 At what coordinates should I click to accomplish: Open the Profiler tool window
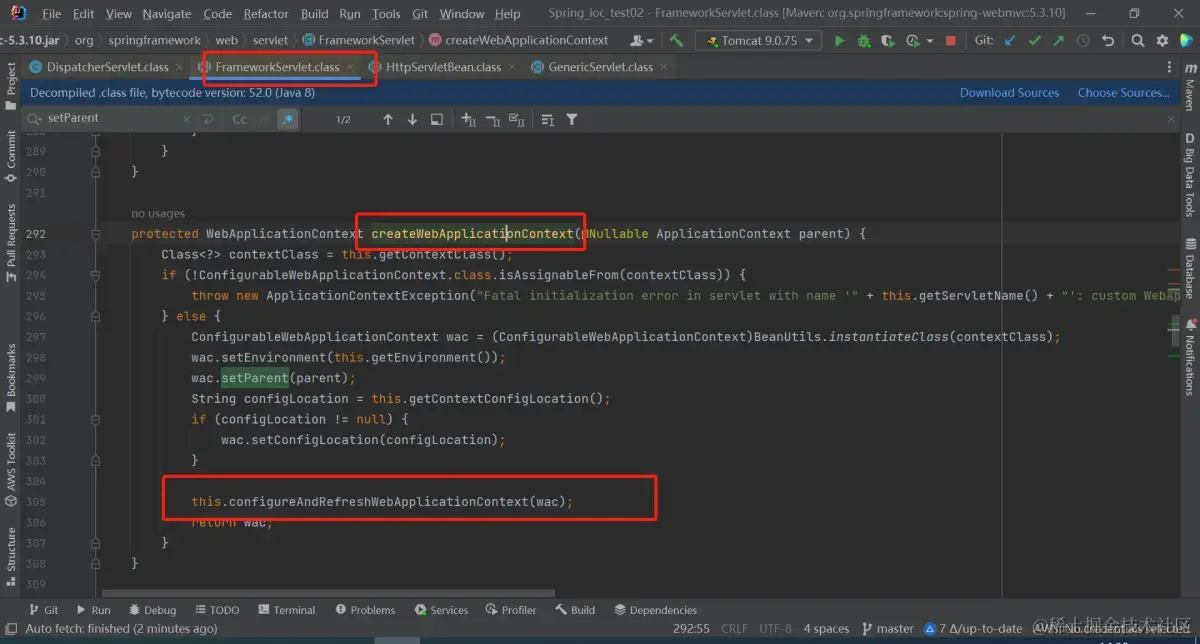[x=510, y=610]
